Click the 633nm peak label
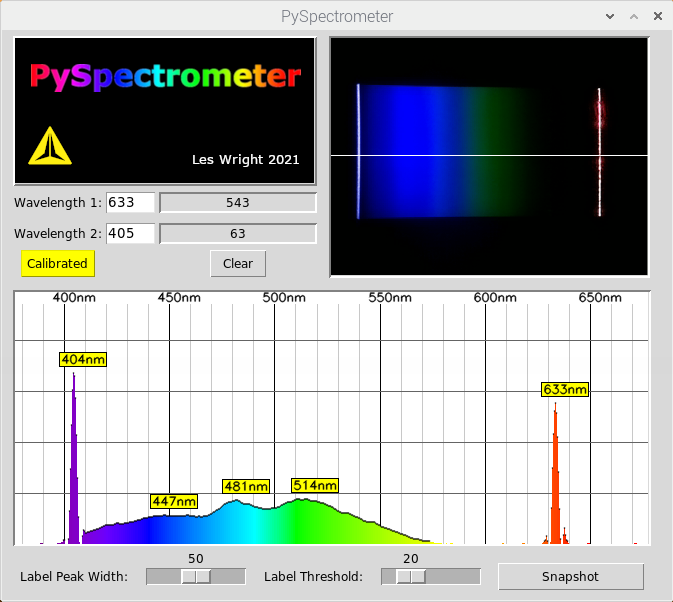Screen dimensions: 673x602 click(x=565, y=389)
